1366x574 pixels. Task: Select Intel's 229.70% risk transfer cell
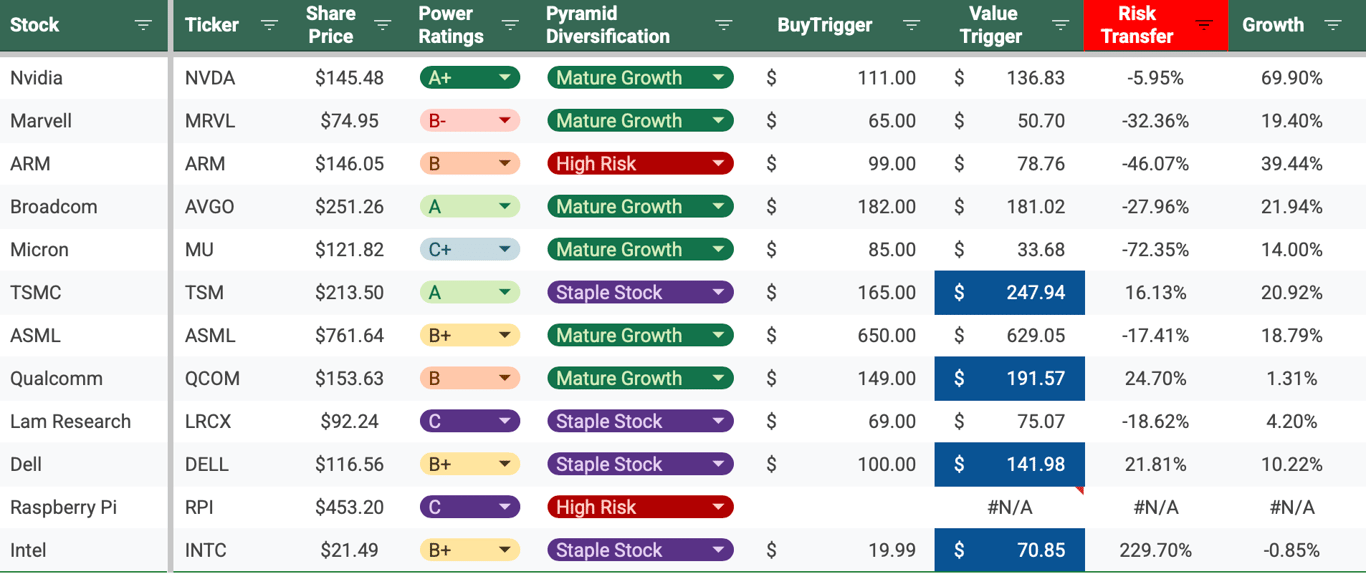coord(1155,551)
